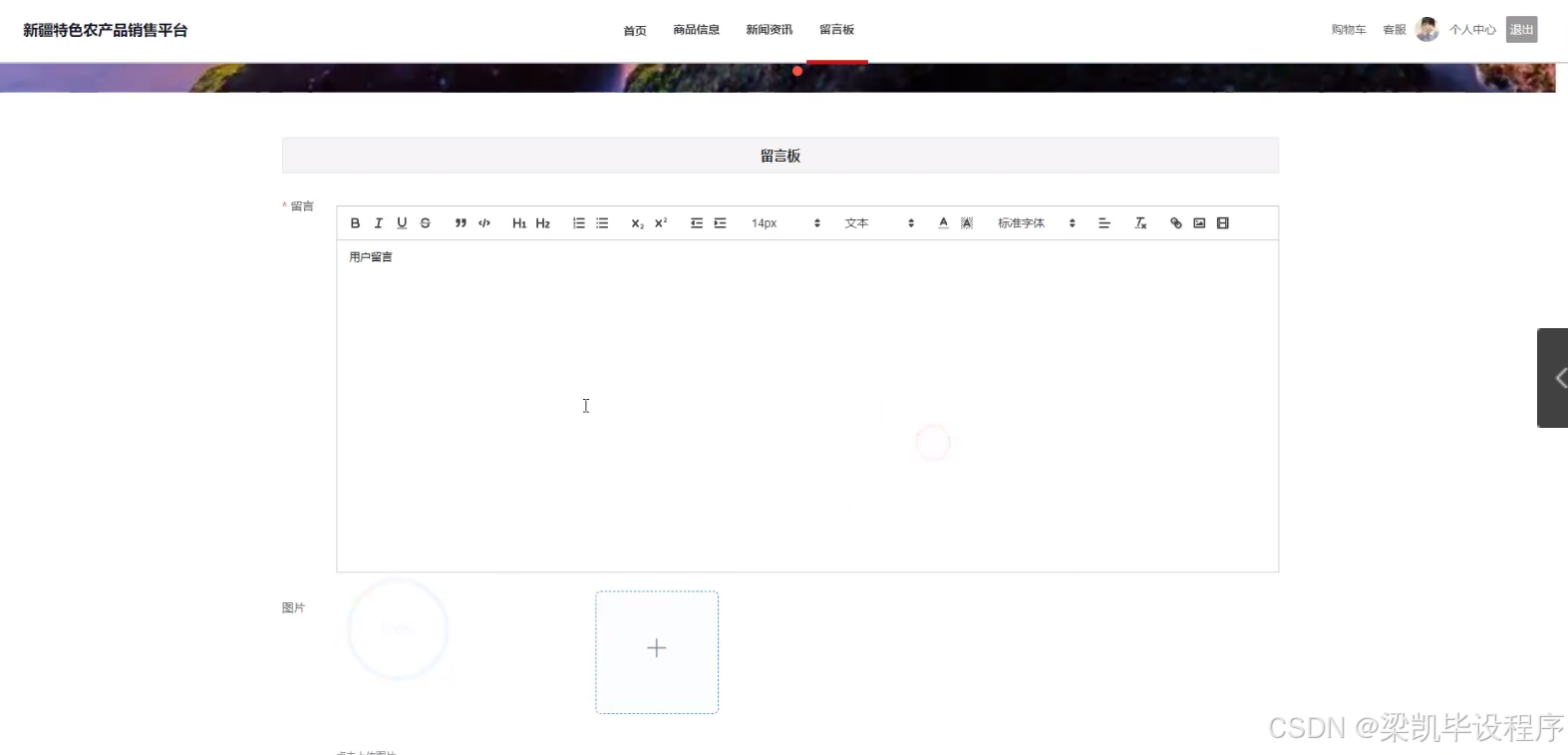The width and height of the screenshot is (1568, 755).
Task: Go to the 首页 home tab
Action: [635, 31]
